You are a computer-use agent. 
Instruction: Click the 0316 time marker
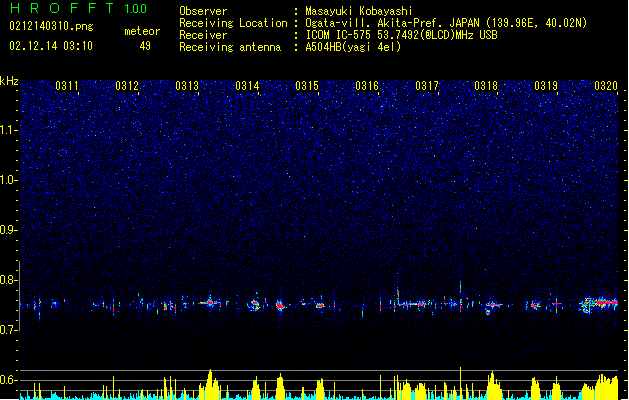367,86
